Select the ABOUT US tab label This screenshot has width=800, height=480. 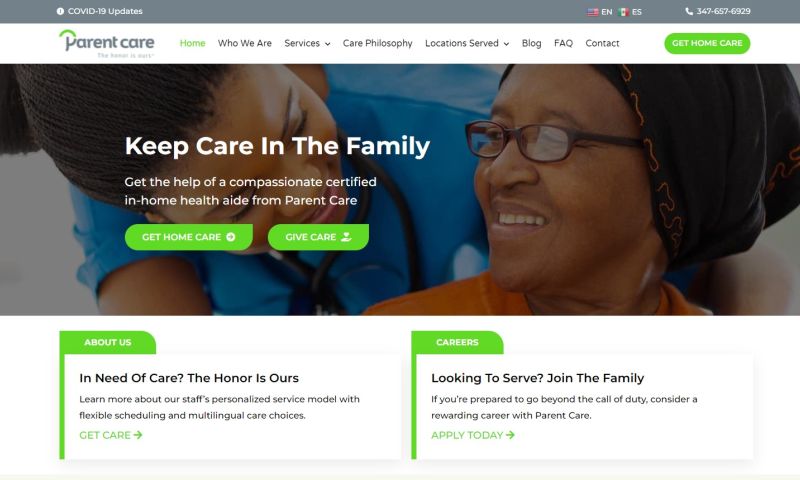108,342
